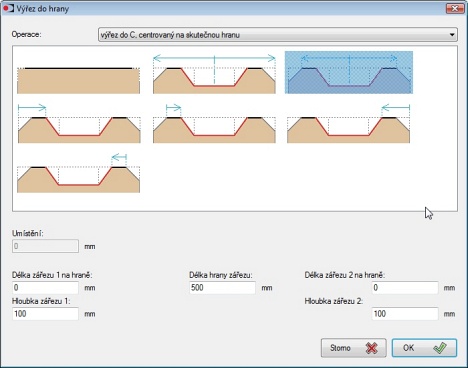
Task: Click the Umístění label
Action: pyautogui.click(x=28, y=233)
